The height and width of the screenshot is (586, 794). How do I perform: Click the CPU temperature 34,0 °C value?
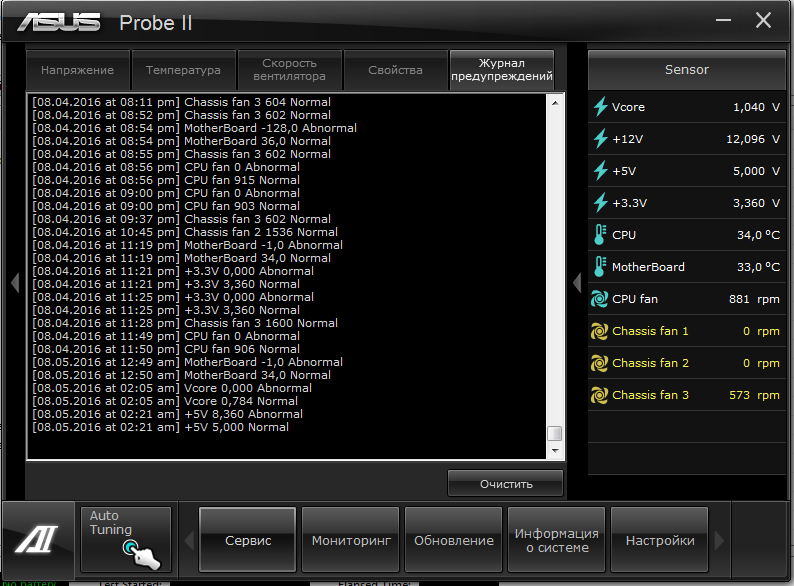click(758, 235)
